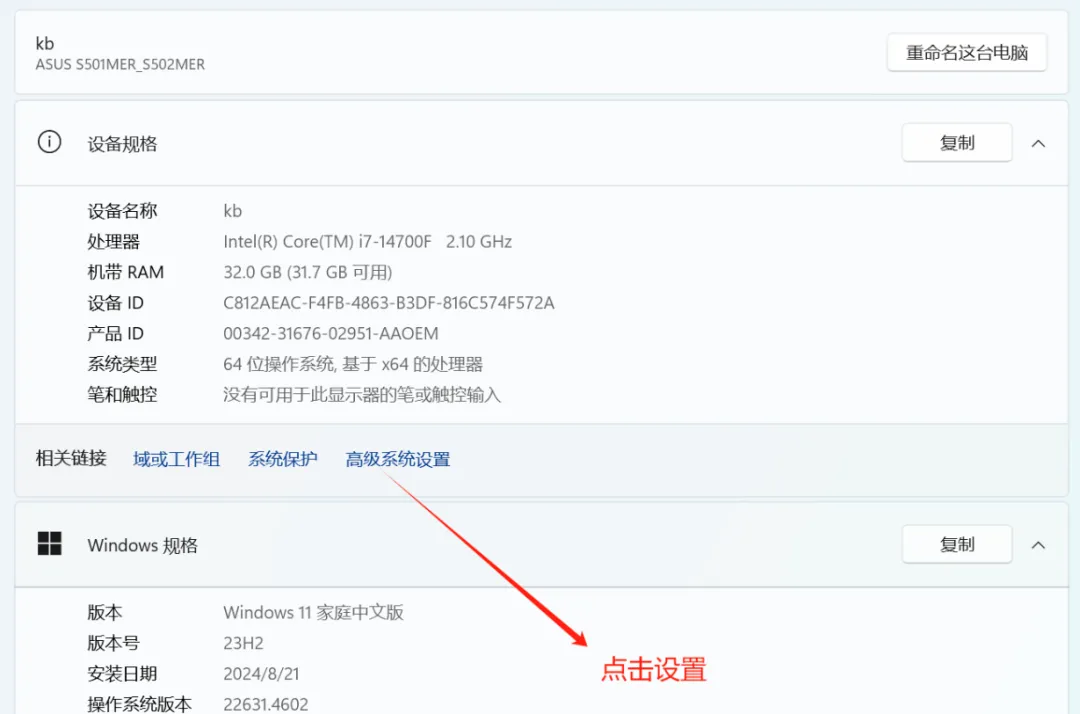Click the device specifications info icon
This screenshot has width=1080, height=714.
coord(49,142)
